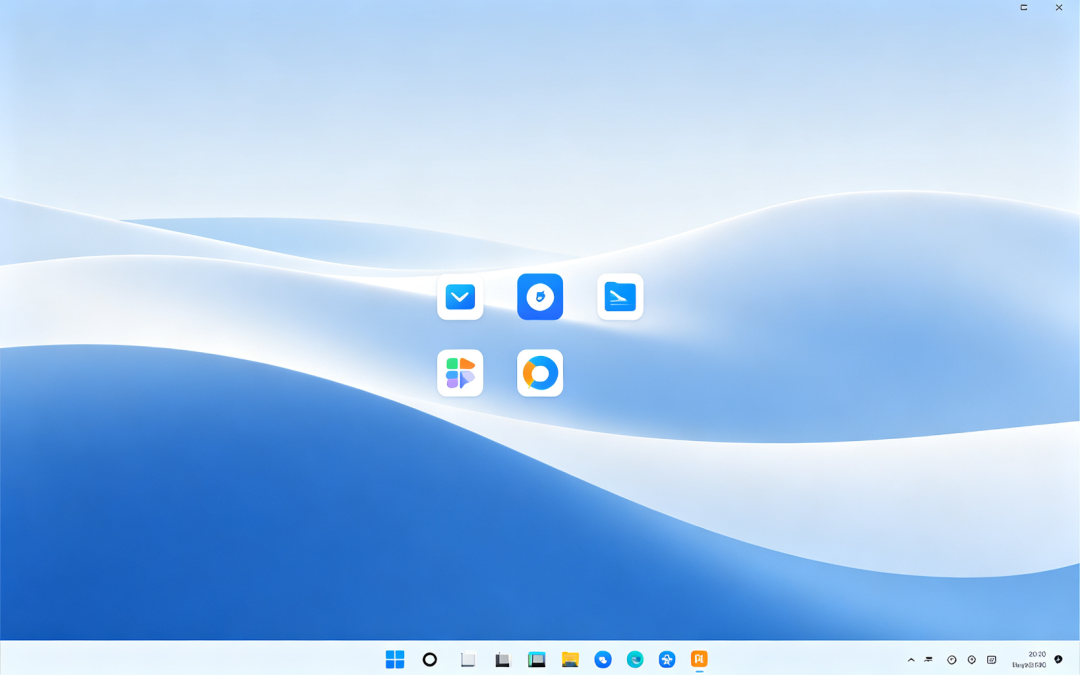Click the circular tray icon with centered dot
The height and width of the screenshot is (675, 1080).
972,660
